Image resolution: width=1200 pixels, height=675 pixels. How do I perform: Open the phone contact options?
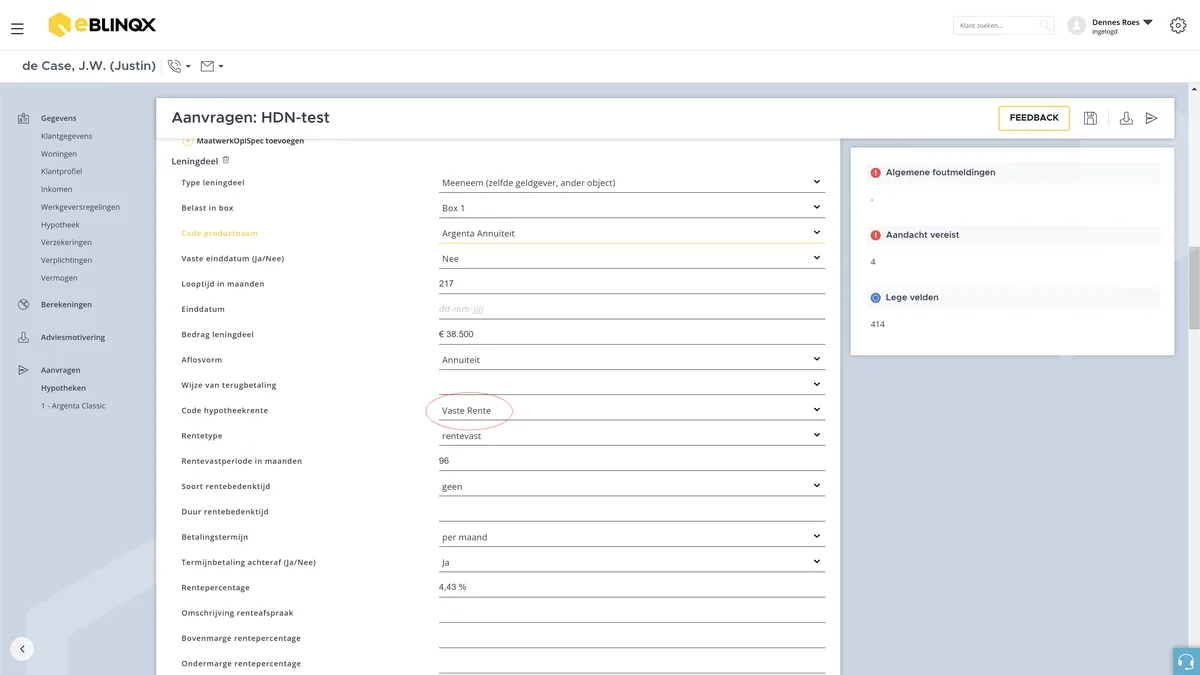[x=179, y=66]
